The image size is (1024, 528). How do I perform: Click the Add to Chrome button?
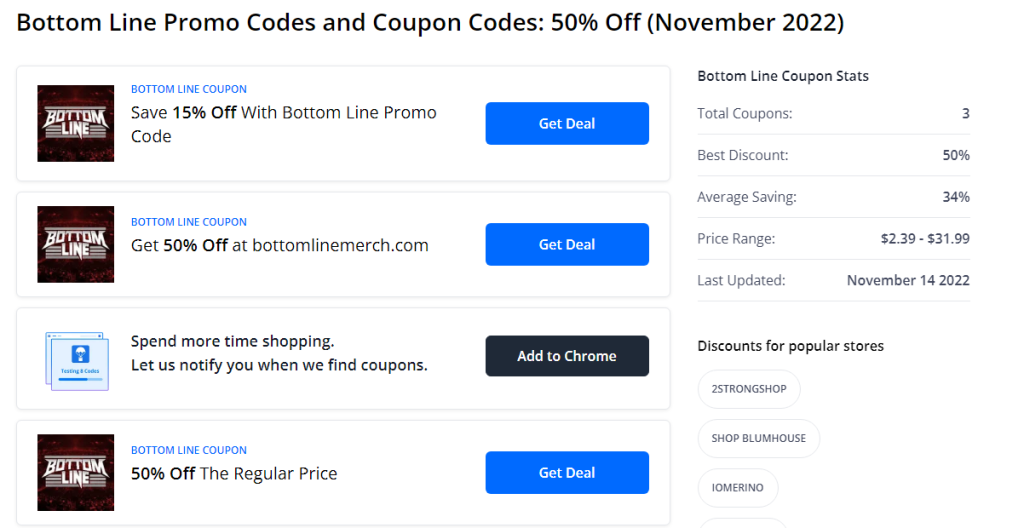pos(567,356)
